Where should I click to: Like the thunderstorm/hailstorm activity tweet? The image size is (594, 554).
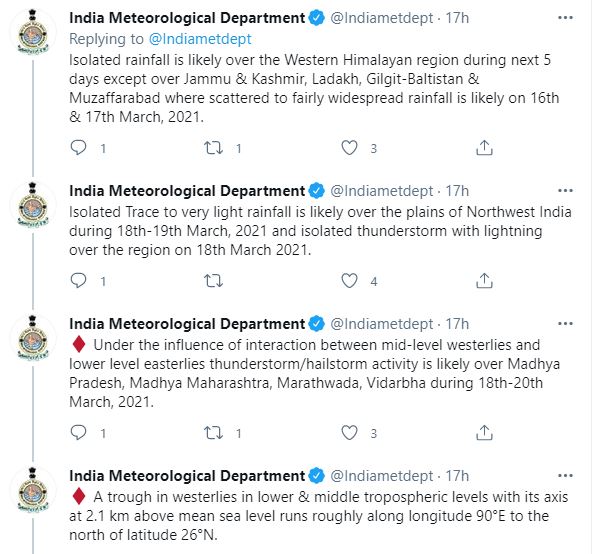coord(349,433)
